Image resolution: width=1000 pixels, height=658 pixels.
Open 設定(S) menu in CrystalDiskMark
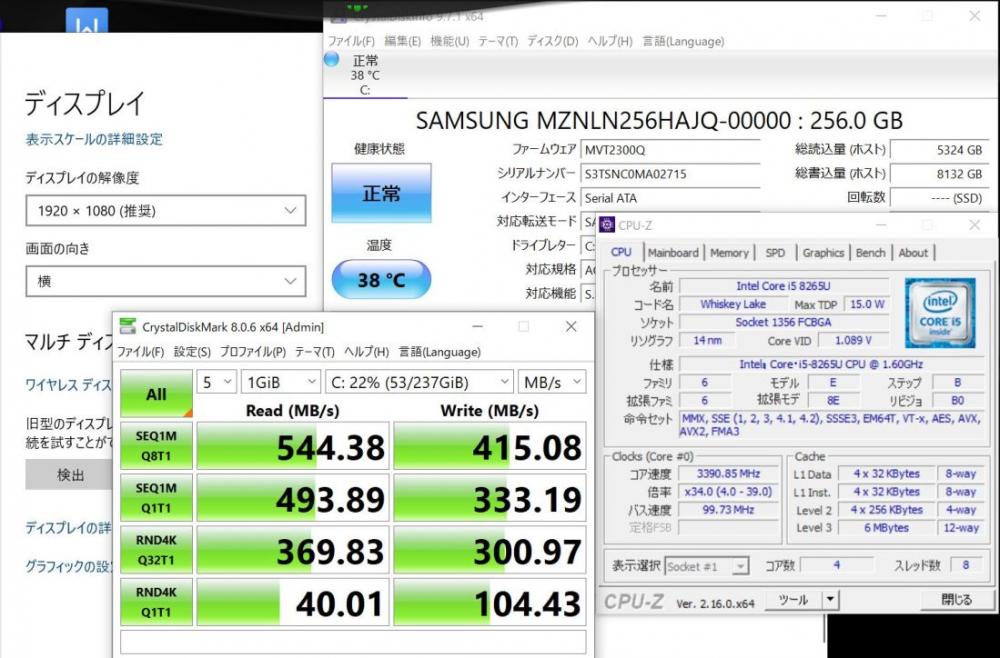[x=192, y=352]
